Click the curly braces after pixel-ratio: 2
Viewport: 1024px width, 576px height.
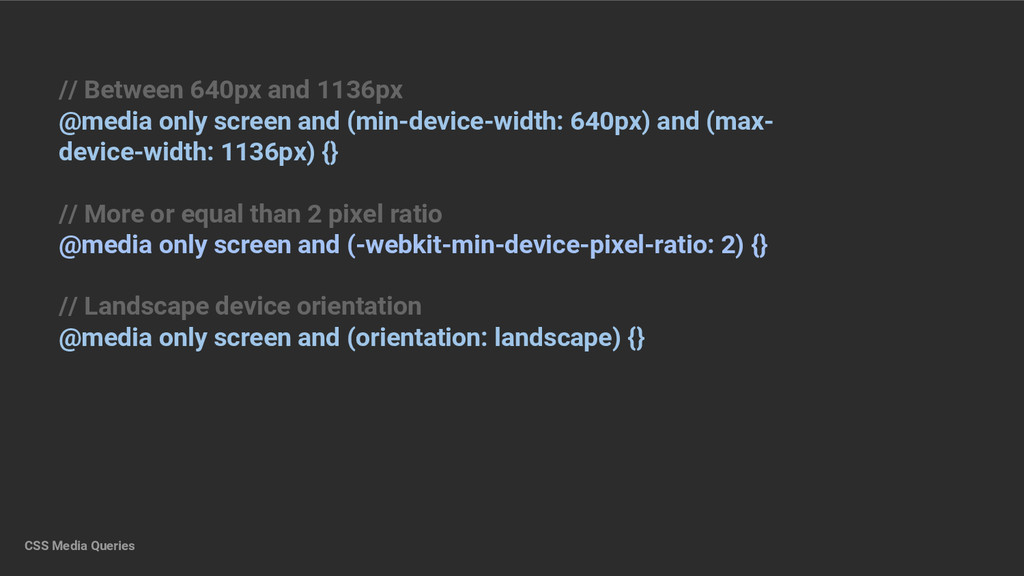point(759,246)
